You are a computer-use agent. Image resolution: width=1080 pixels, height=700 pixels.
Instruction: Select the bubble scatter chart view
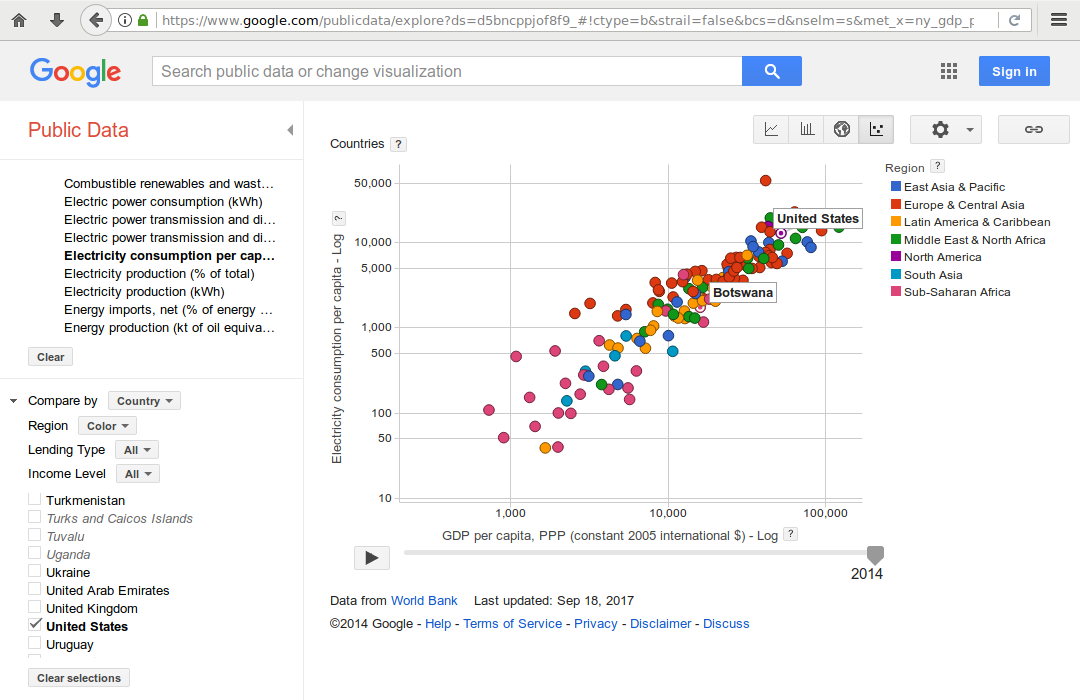pos(877,129)
